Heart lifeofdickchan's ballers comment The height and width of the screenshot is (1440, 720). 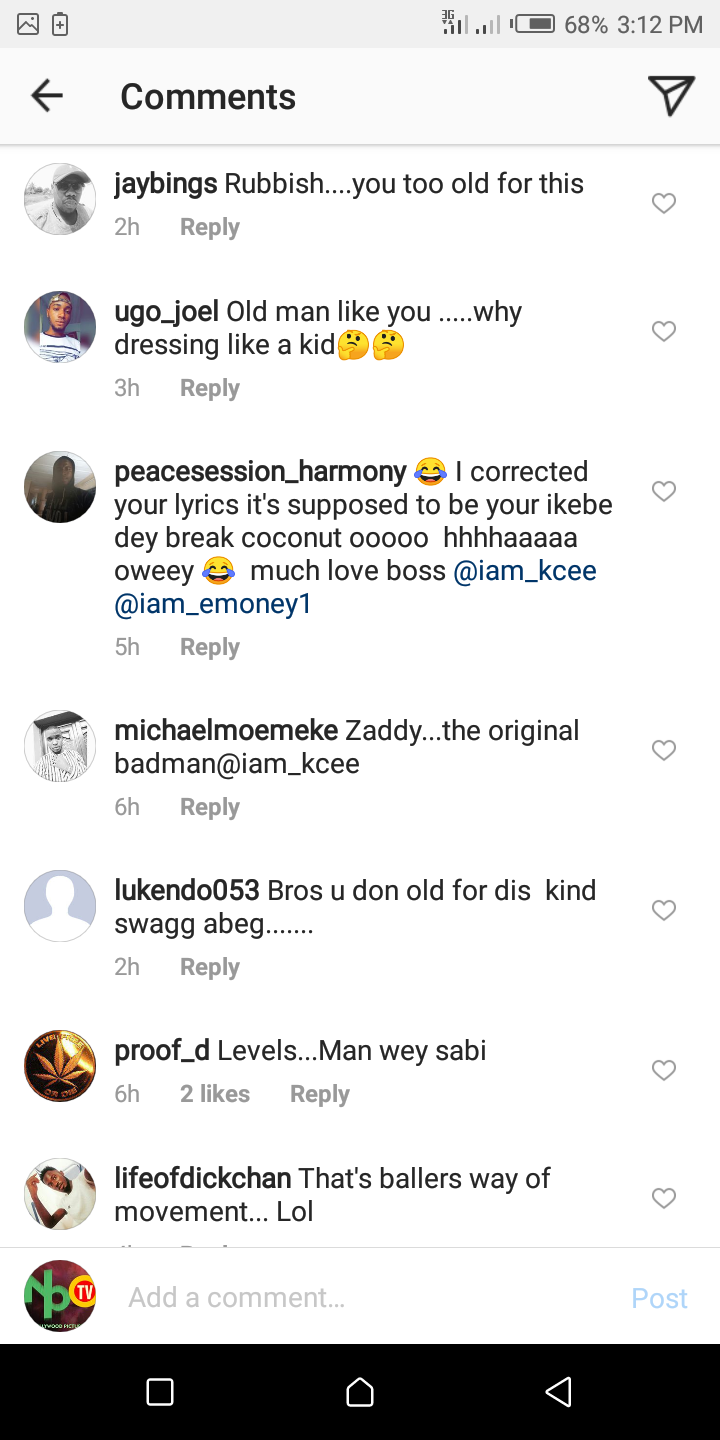664,1198
